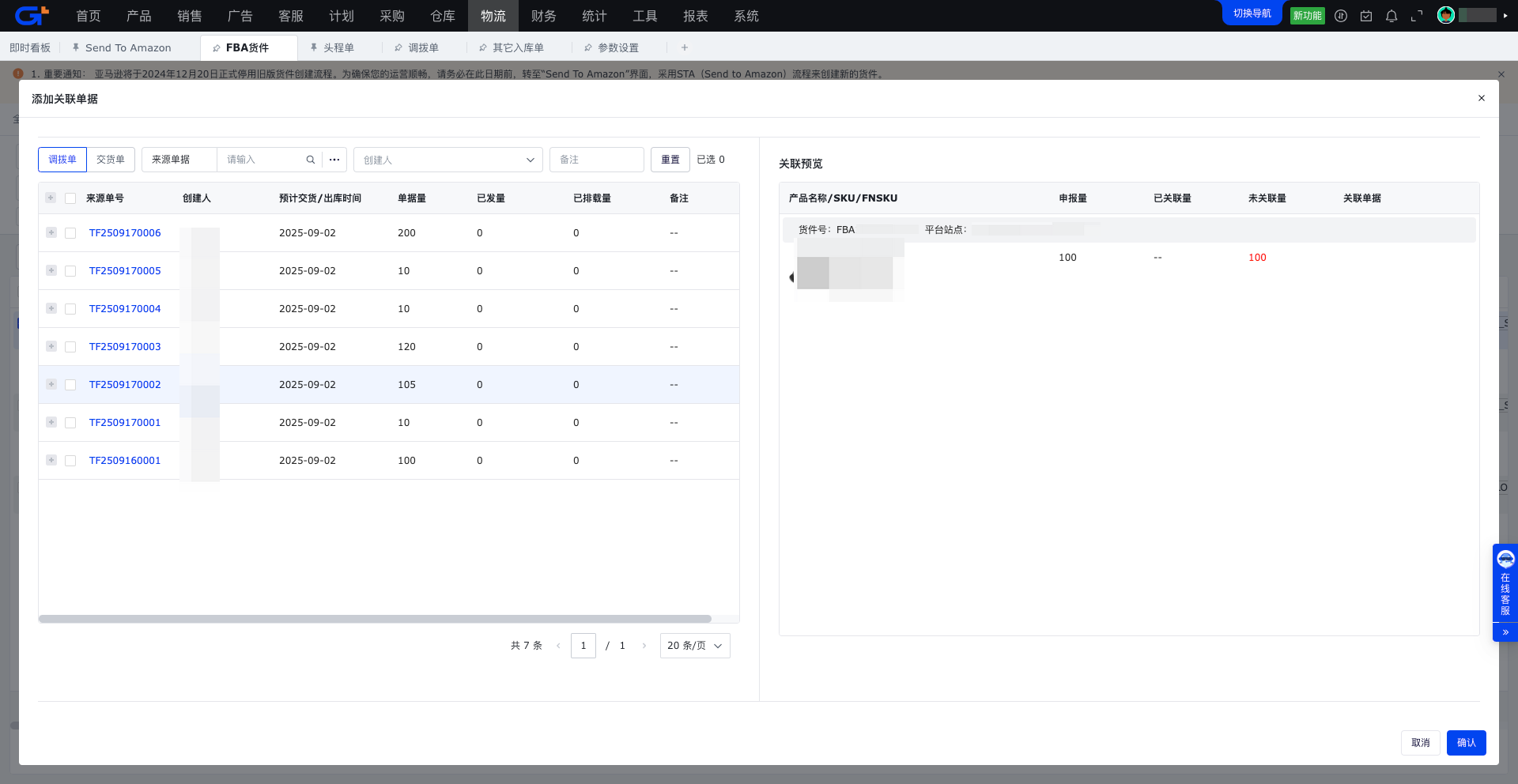
Task: Click the add new tab plus icon
Action: pyautogui.click(x=685, y=47)
